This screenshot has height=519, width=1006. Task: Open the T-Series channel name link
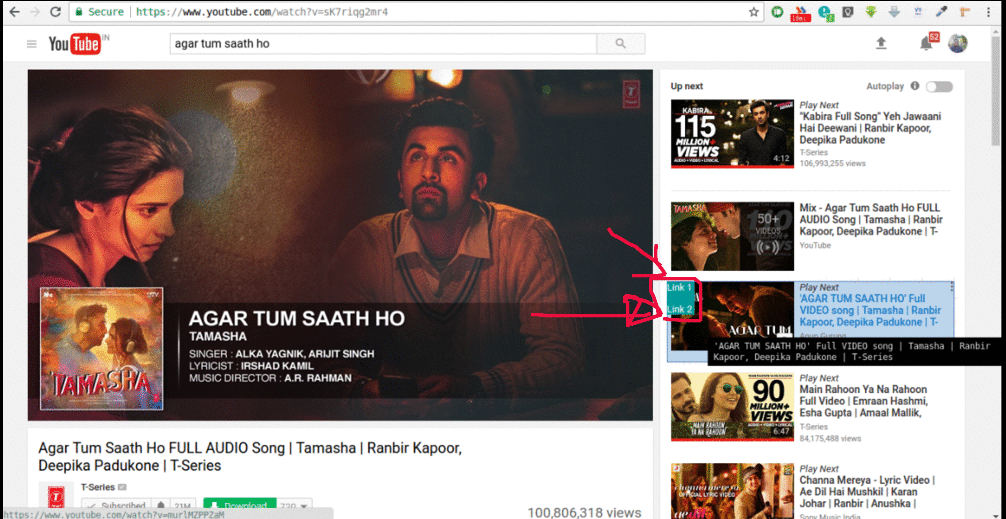98,487
